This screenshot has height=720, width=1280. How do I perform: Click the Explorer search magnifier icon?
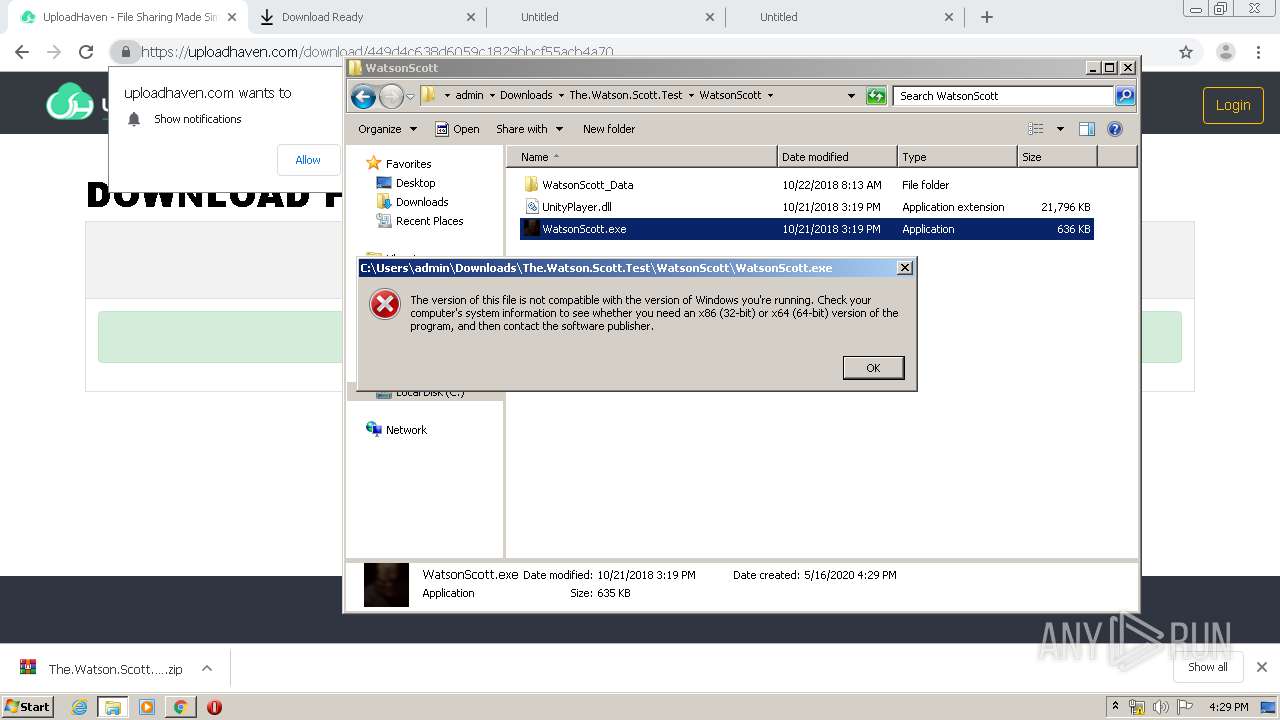tap(1125, 96)
